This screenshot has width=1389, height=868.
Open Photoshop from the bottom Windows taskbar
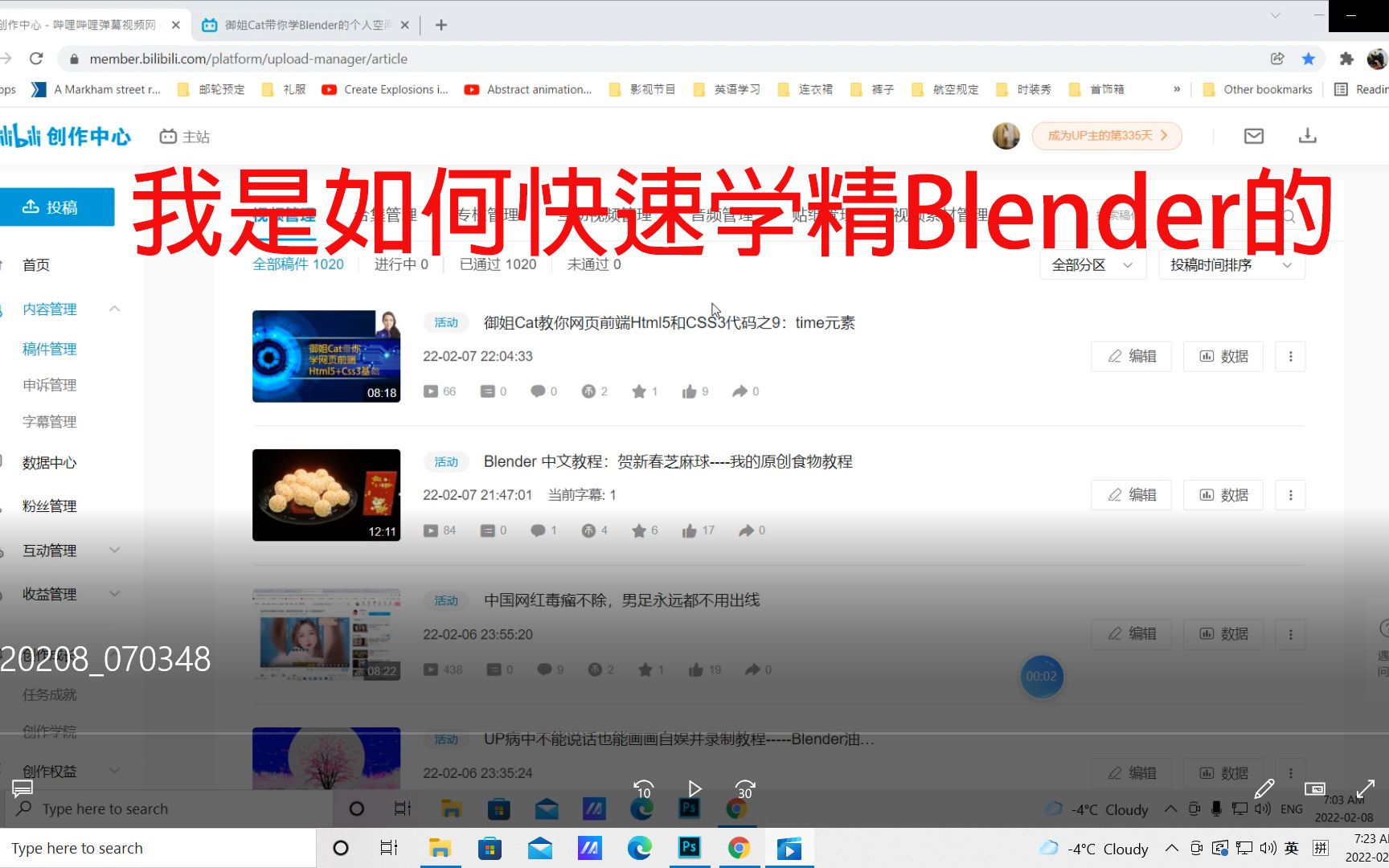point(690,847)
